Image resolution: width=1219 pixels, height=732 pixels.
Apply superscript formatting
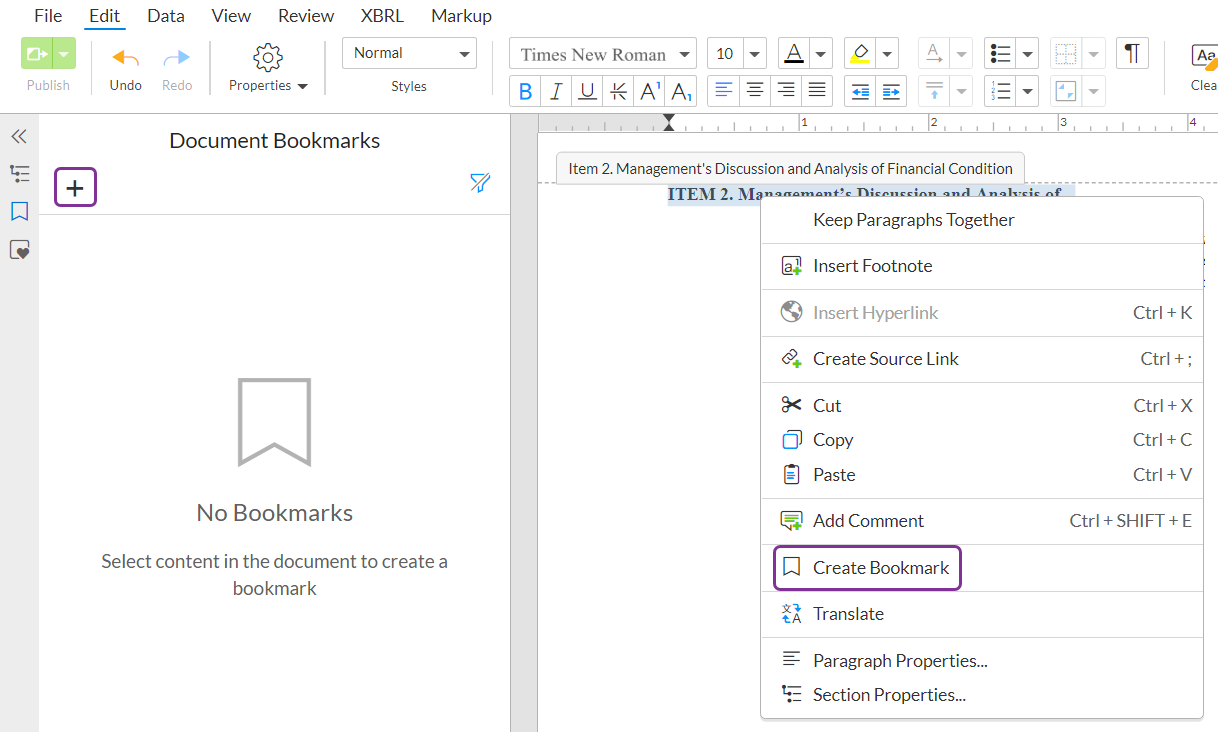pos(649,90)
